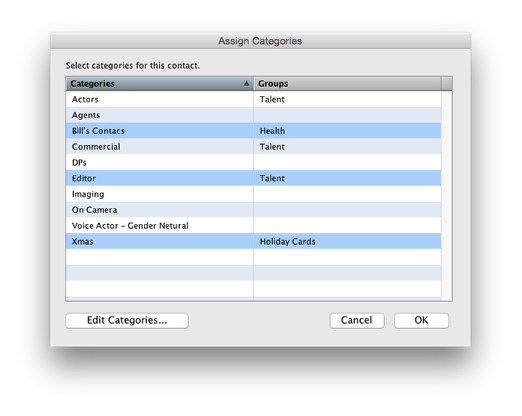The height and width of the screenshot is (416, 522).
Task: Select the Agents category row
Action: [253, 115]
